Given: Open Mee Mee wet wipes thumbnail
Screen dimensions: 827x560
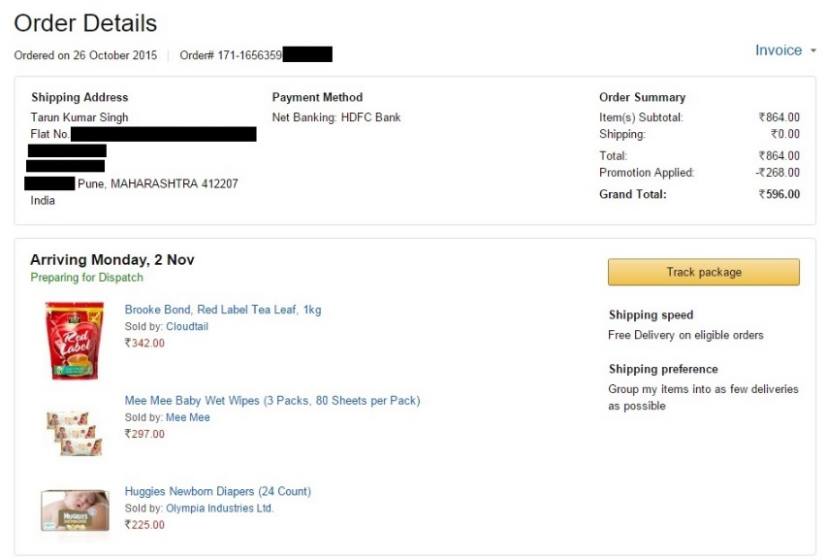Looking at the screenshot, I should (x=74, y=433).
